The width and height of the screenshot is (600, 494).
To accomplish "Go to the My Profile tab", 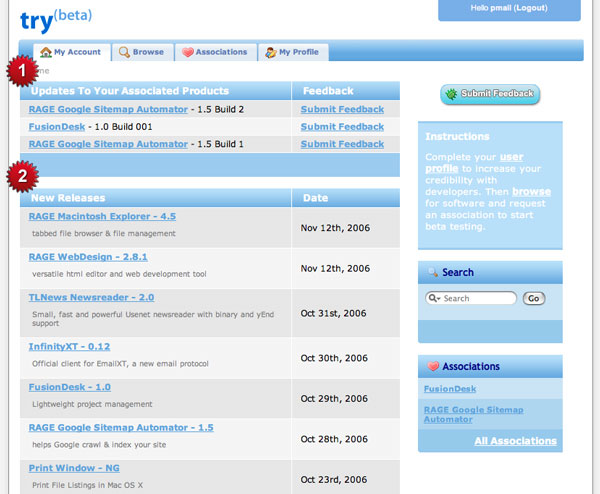I will pyautogui.click(x=293, y=52).
